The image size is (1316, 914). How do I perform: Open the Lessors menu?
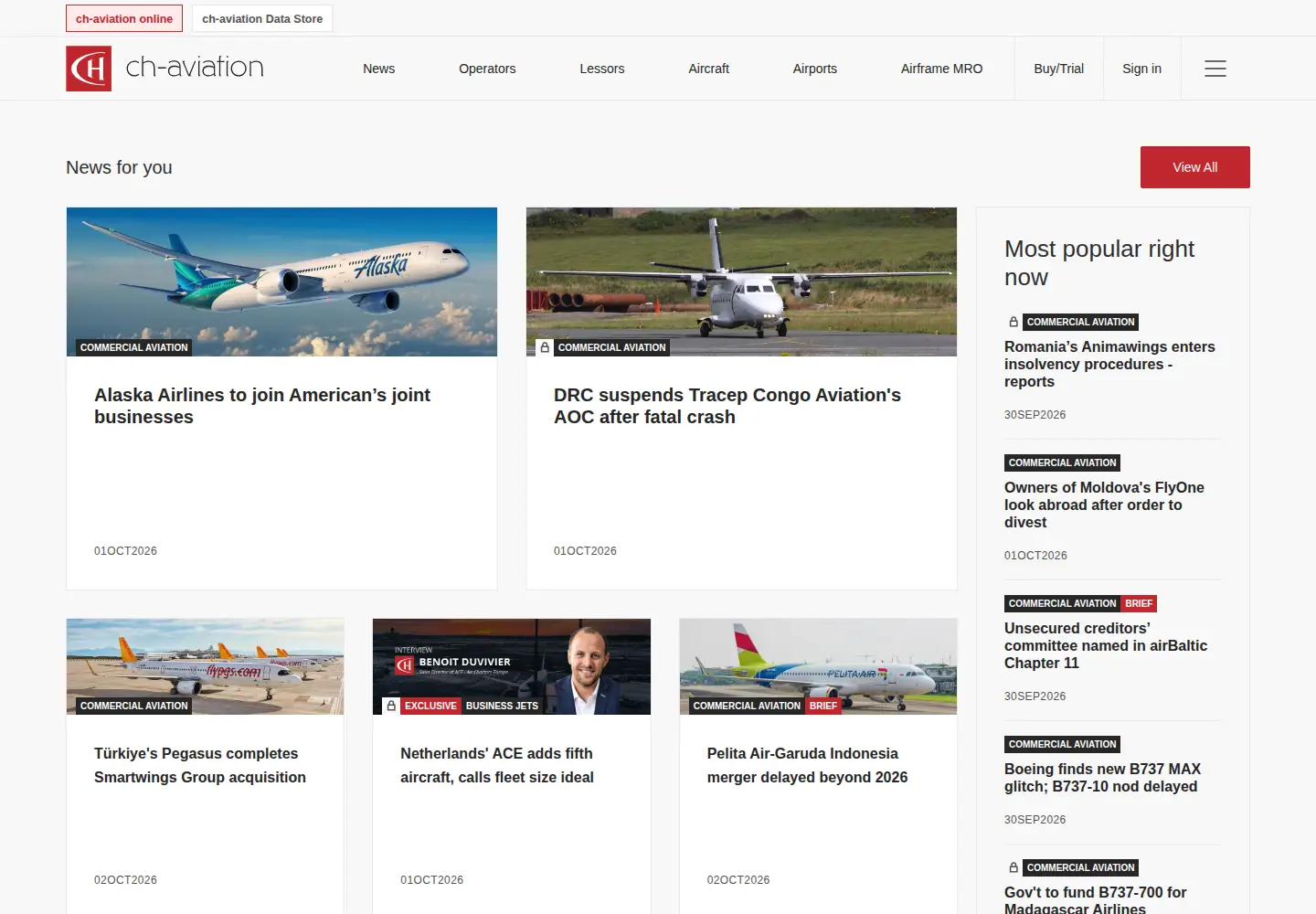pyautogui.click(x=602, y=69)
